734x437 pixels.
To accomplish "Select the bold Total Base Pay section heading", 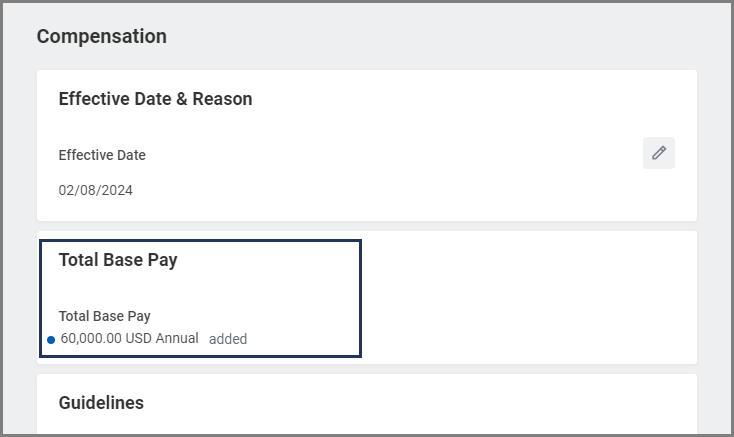I will point(118,260).
